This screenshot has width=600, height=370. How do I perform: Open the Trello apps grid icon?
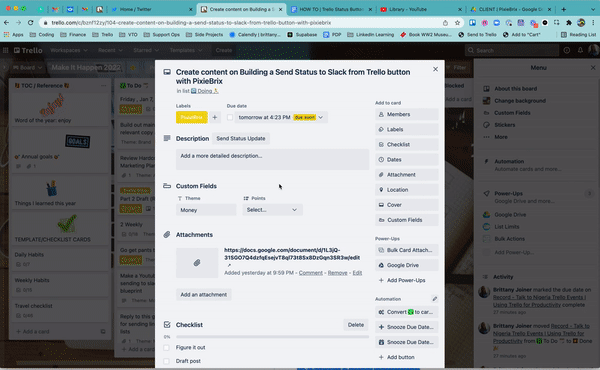(x=5, y=50)
